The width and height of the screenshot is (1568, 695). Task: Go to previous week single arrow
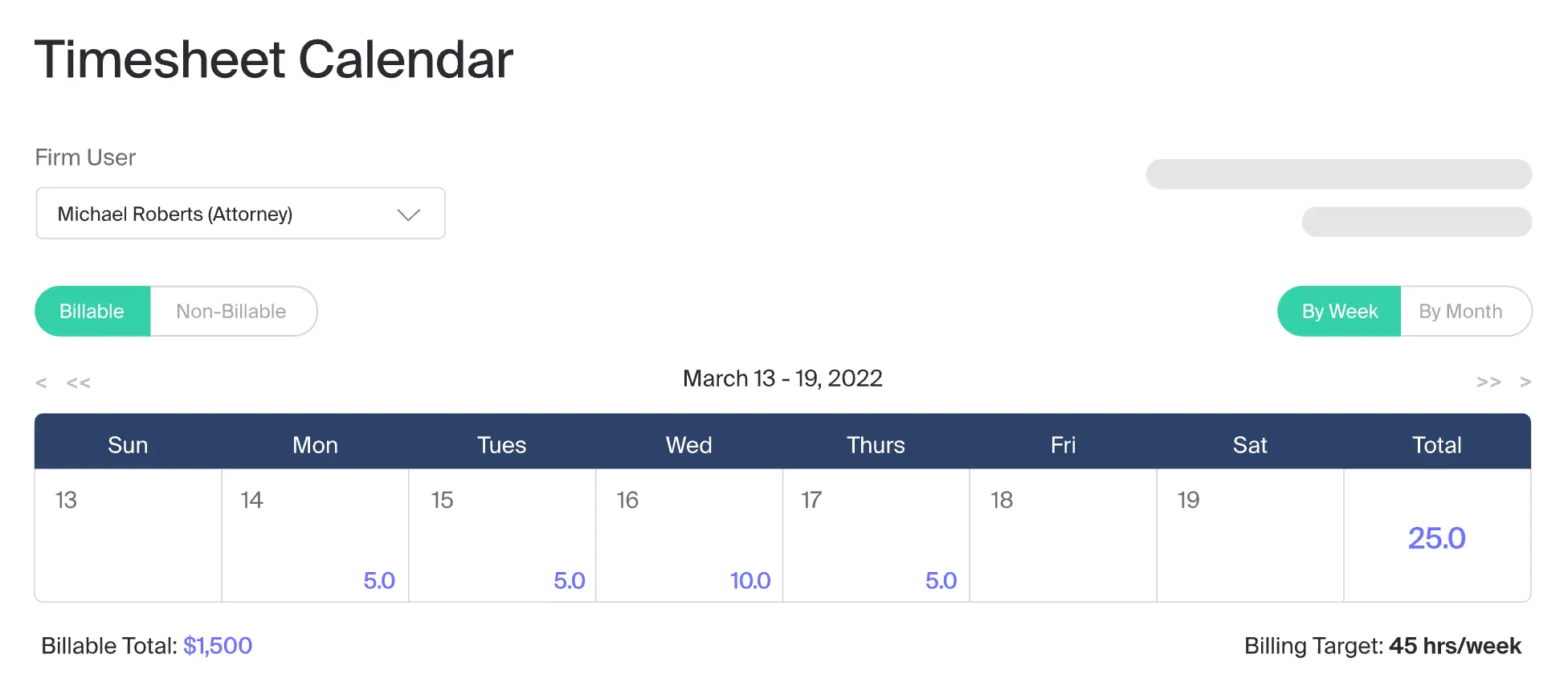pyautogui.click(x=41, y=383)
